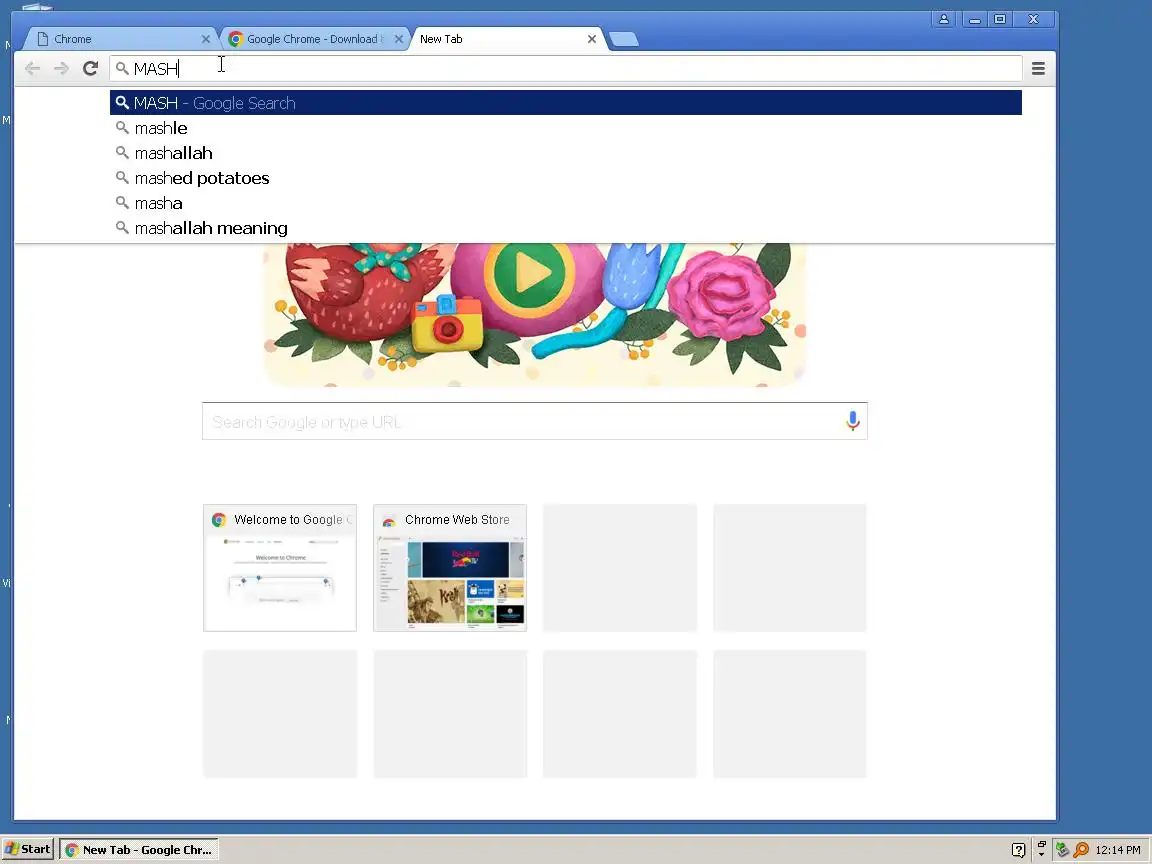Click the network tray icon beside the magnifier

(1062, 850)
